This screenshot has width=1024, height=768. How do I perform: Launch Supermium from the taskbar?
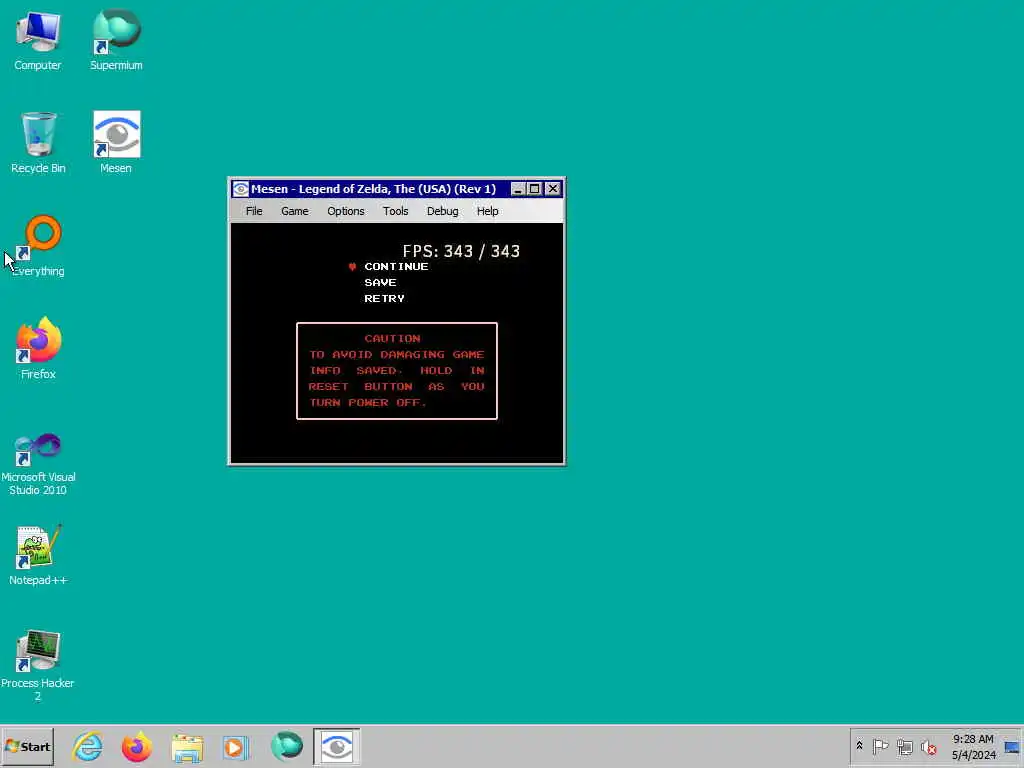click(287, 747)
